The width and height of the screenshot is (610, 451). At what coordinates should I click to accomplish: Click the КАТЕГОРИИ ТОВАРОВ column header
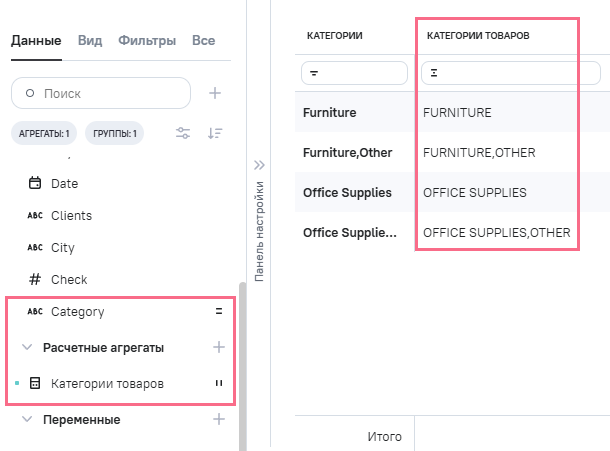[x=478, y=36]
